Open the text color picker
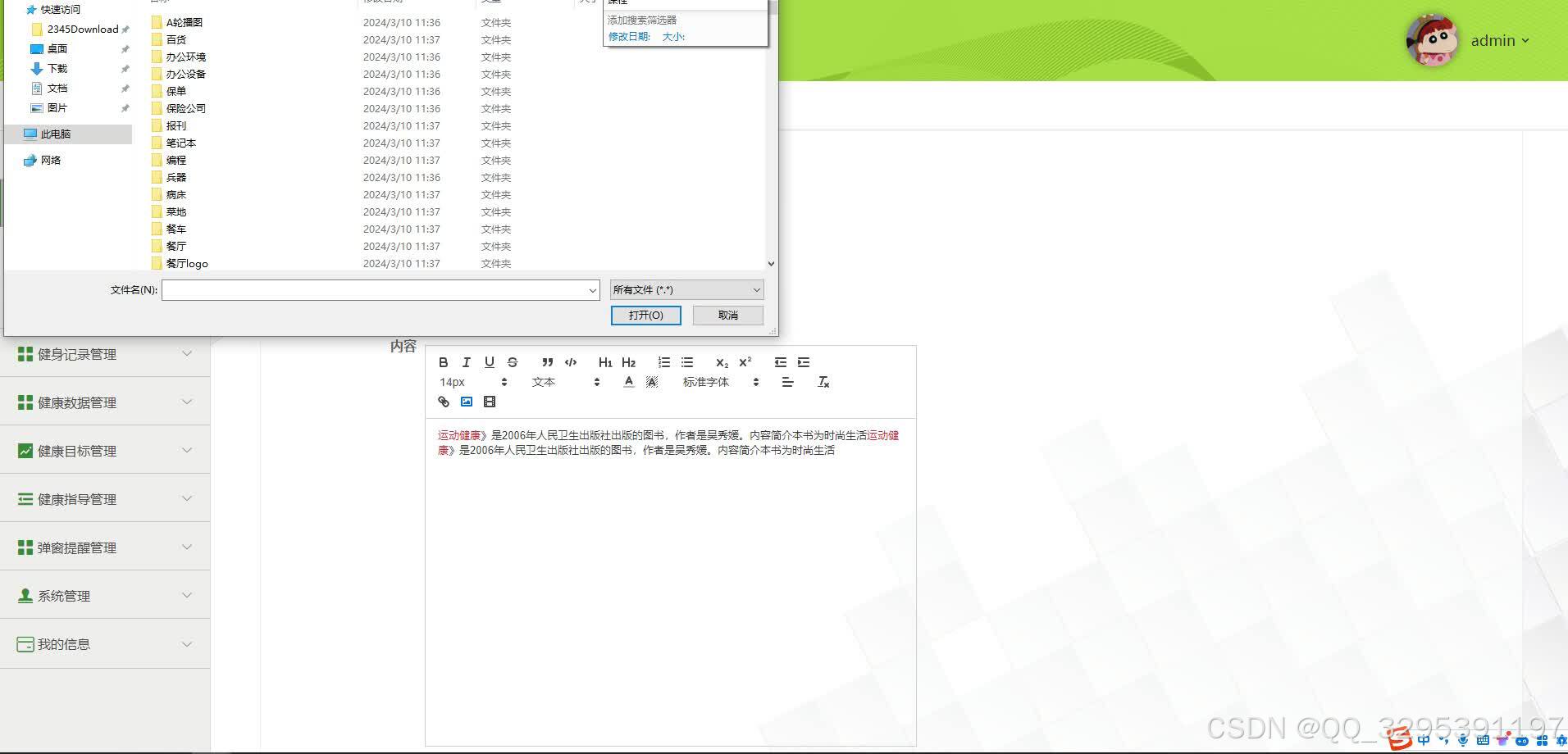This screenshot has height=754, width=1568. (629, 382)
